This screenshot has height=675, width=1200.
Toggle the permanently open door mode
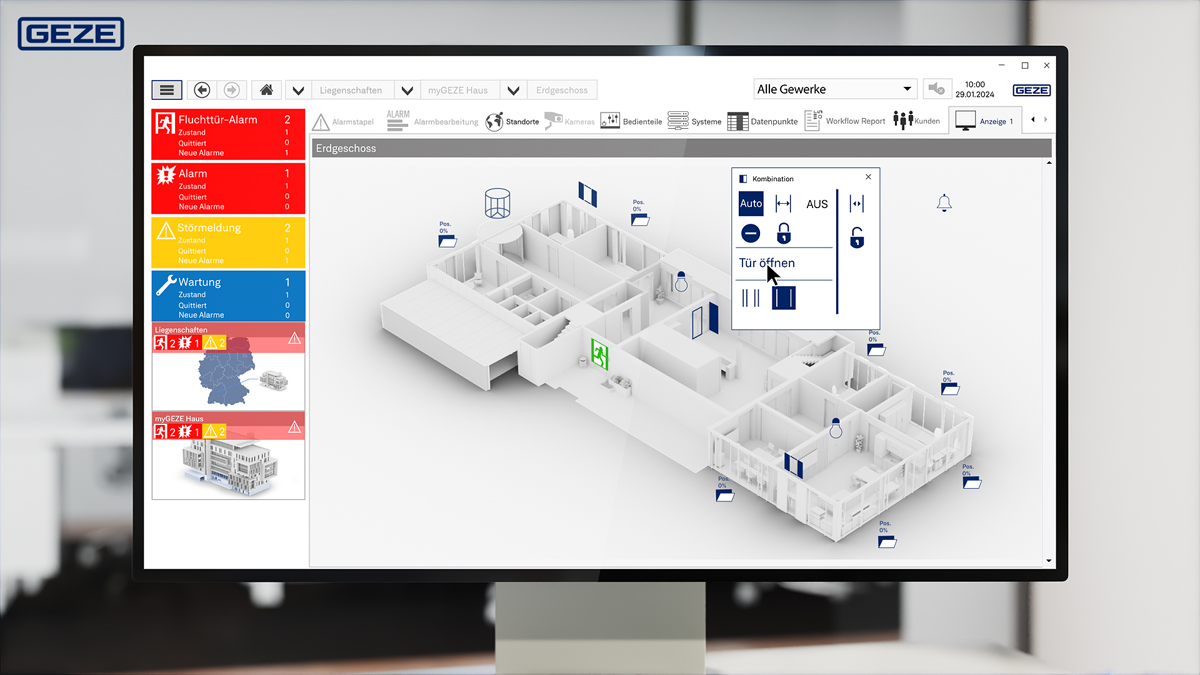click(x=783, y=204)
